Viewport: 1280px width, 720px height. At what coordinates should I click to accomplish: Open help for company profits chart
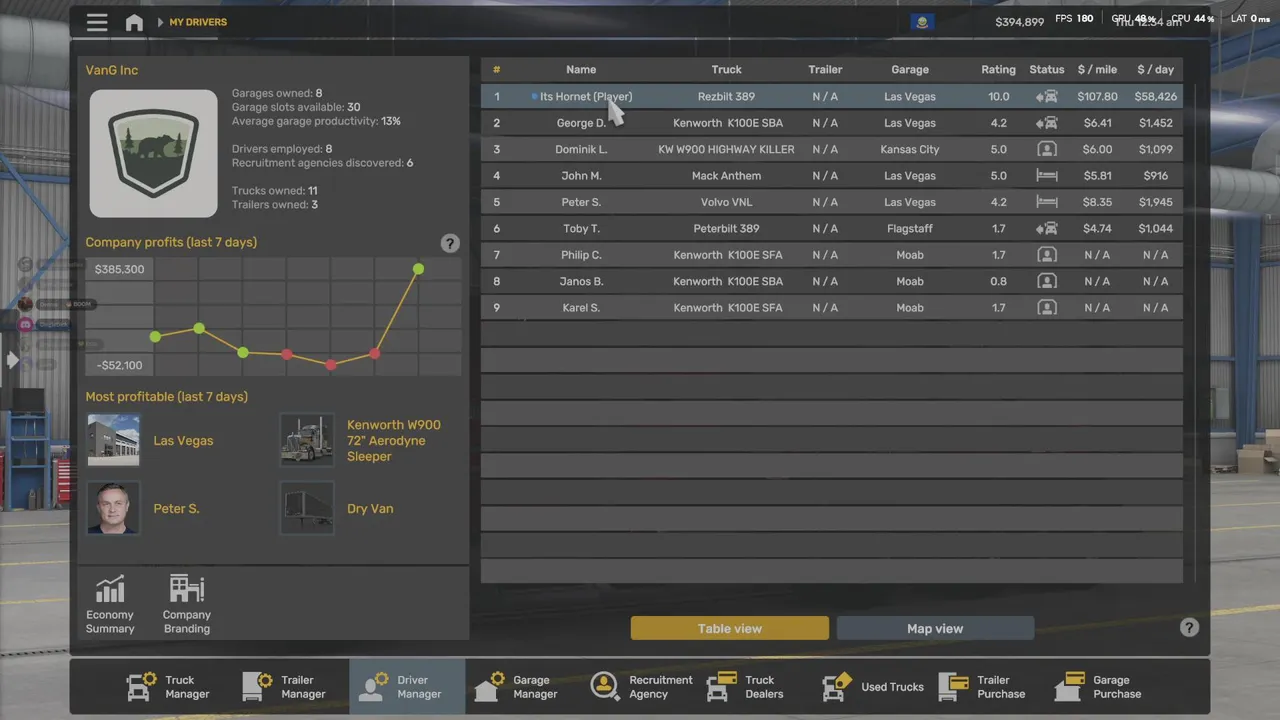point(450,243)
